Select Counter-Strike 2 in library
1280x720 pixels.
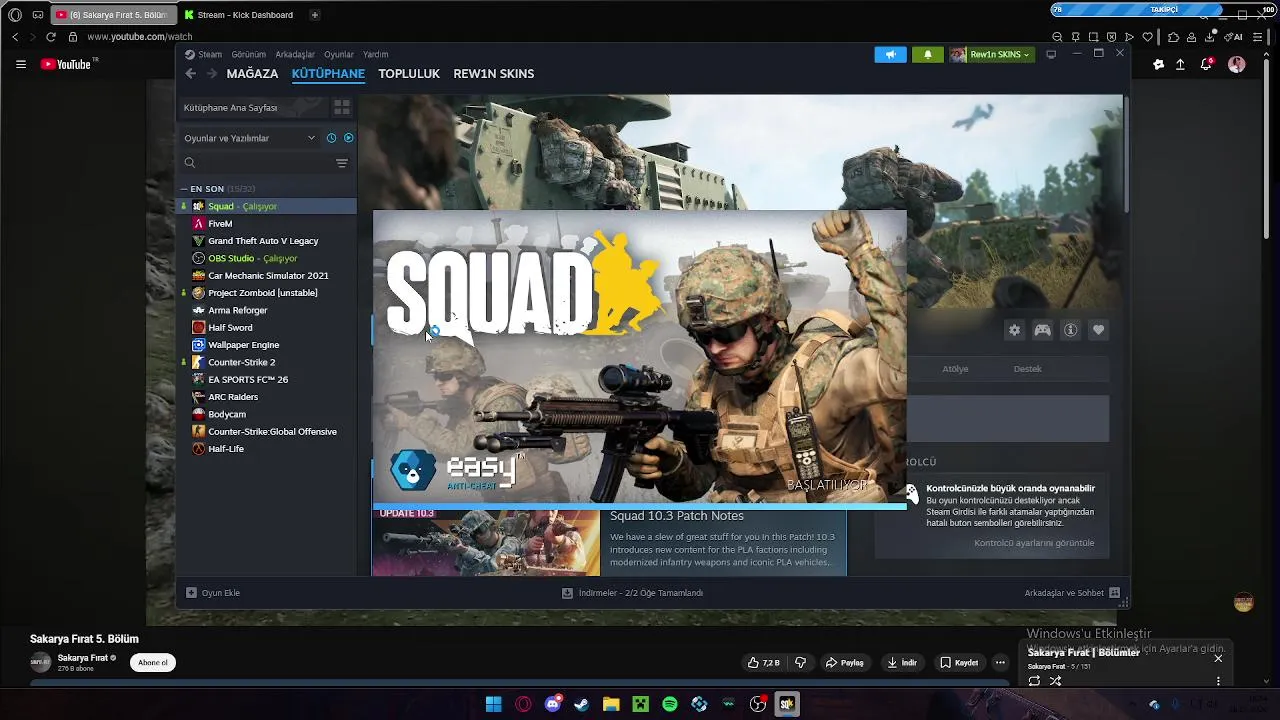(x=267, y=362)
